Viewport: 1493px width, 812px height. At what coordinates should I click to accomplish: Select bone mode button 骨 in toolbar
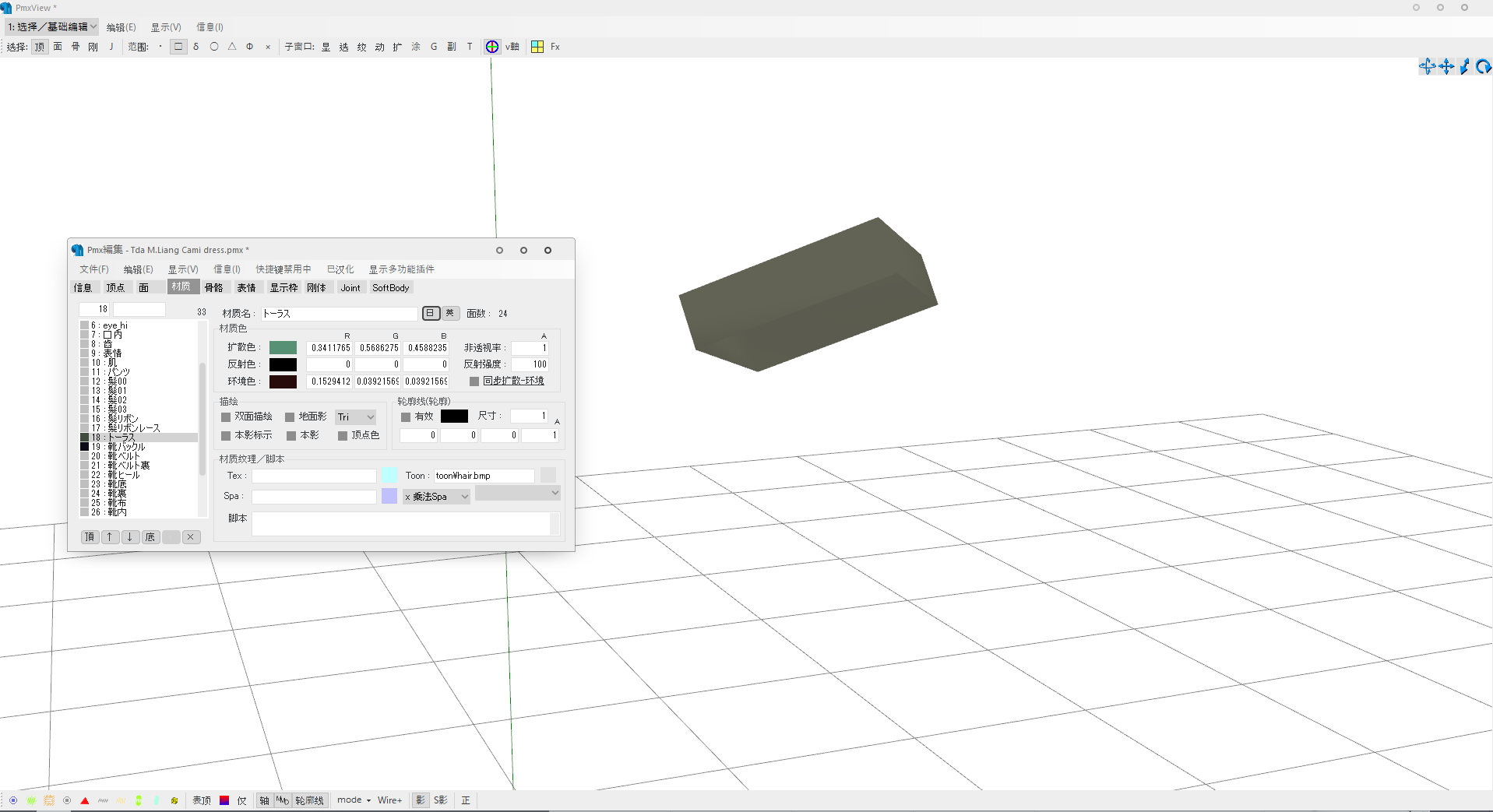tap(76, 47)
